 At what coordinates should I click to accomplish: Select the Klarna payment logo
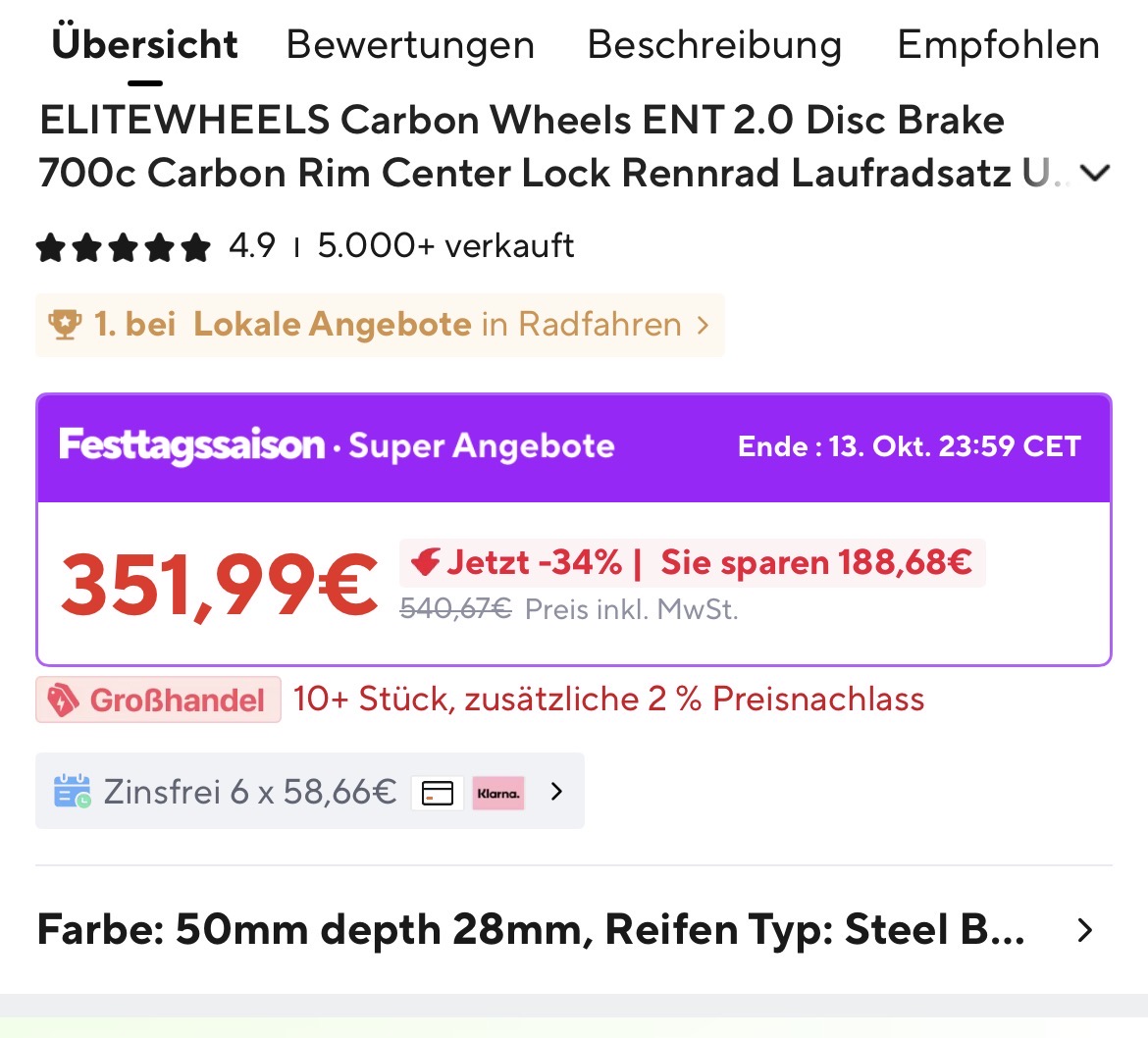click(x=498, y=792)
